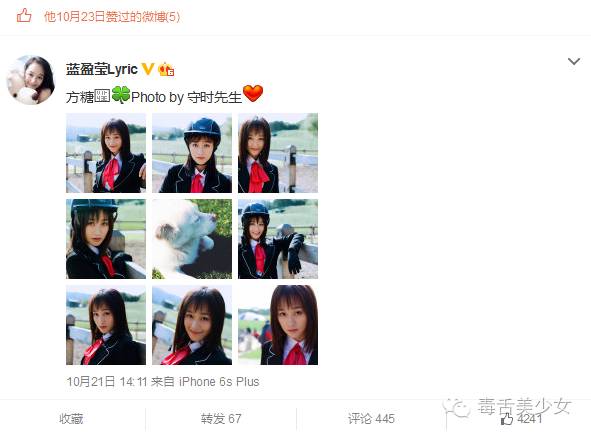This screenshot has width=591, height=435.
Task: Open the 10月21日 14:11 timestamp link
Action: tap(107, 381)
